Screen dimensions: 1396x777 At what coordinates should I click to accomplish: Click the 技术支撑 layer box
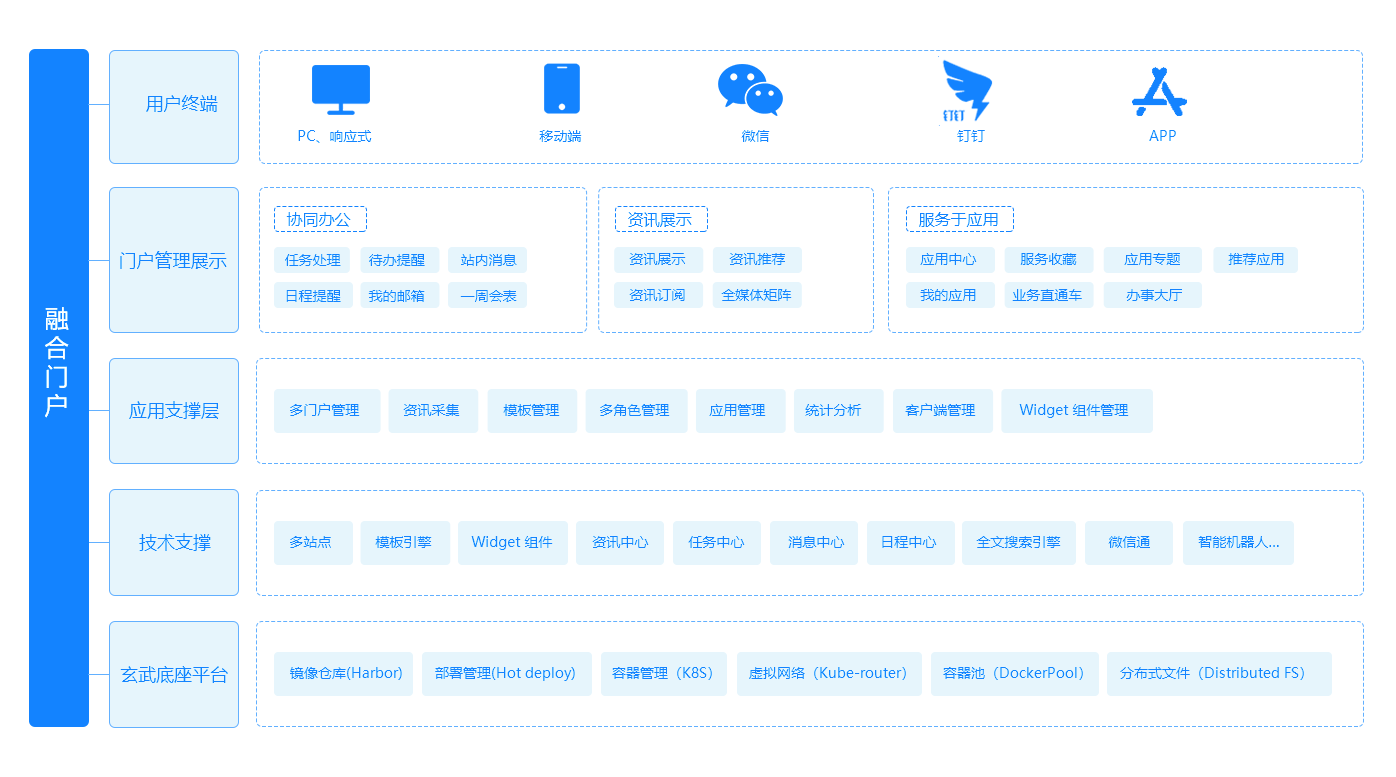174,543
